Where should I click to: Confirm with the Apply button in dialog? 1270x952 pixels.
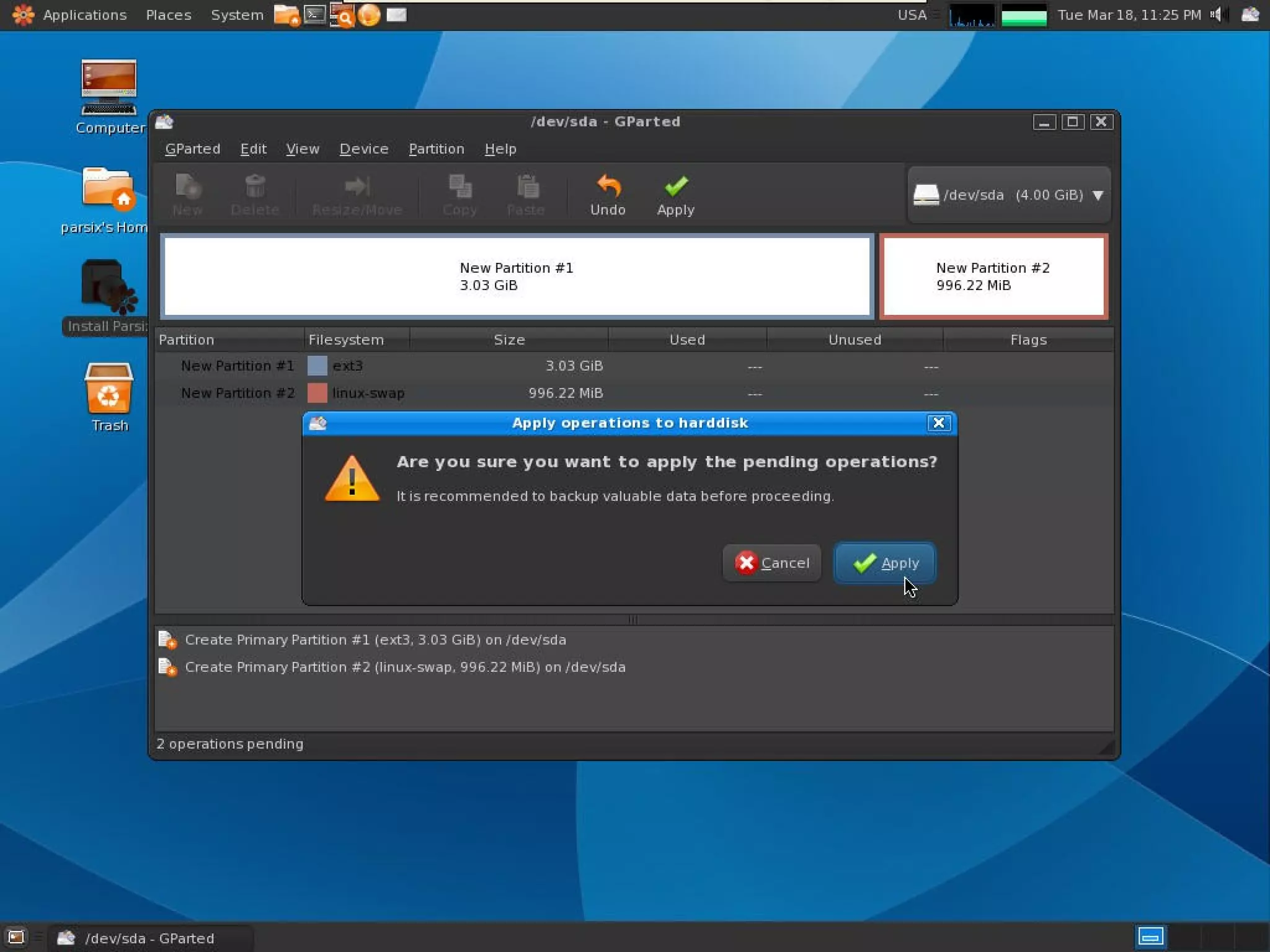tap(884, 563)
